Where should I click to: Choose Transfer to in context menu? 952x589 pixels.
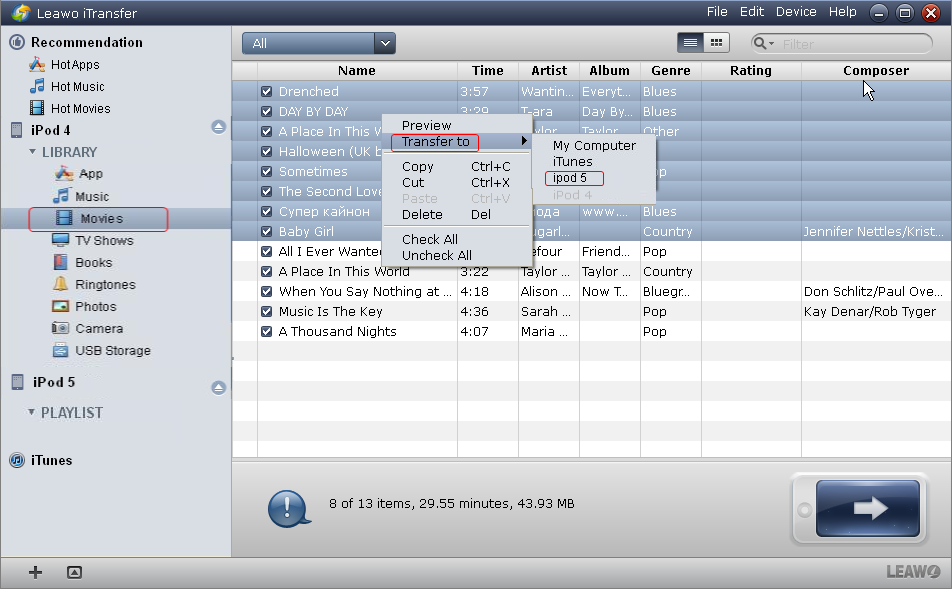click(457, 141)
